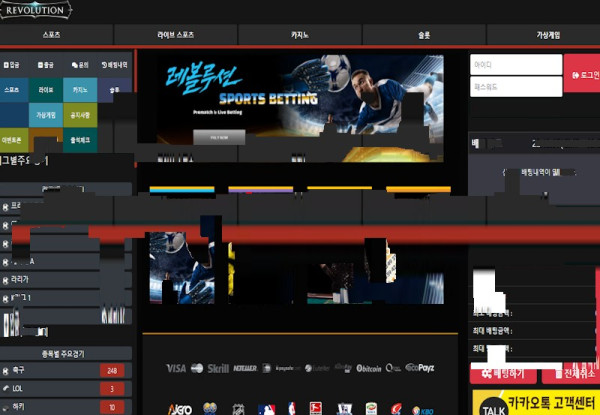The height and width of the screenshot is (415, 600).
Task: Open the 가상게임 top navigation tab
Action: click(x=546, y=35)
